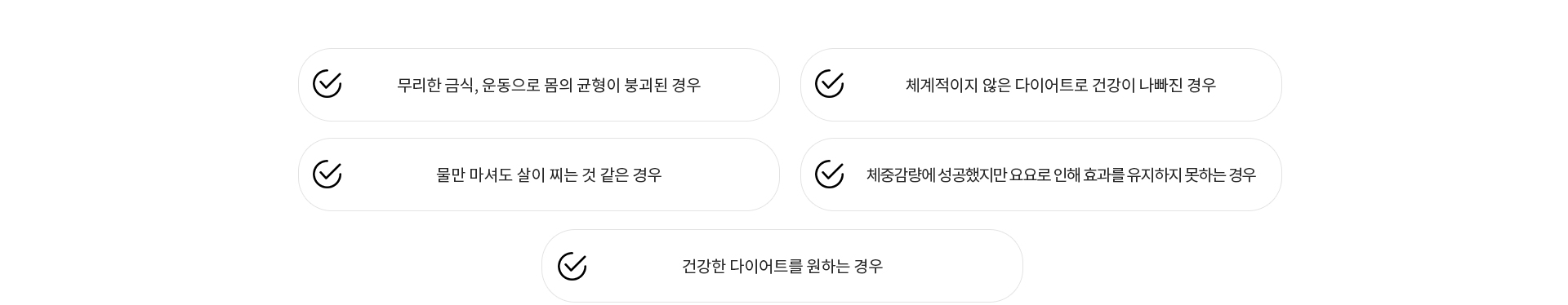The image size is (1568, 305).
Task: Select the checkmark for 건강한 다이어트를 원하는 경우
Action: click(572, 266)
